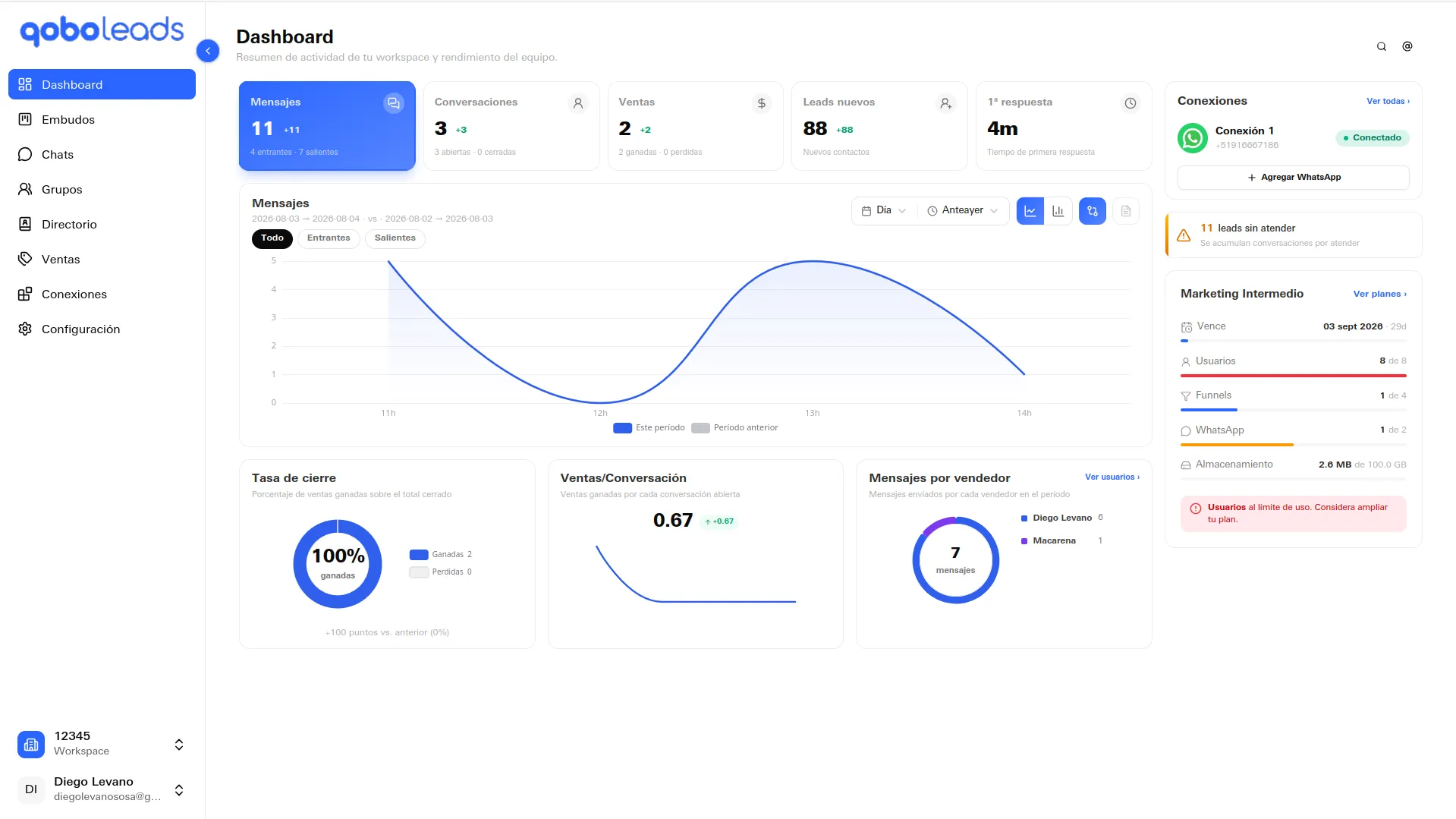The height and width of the screenshot is (819, 1456).
Task: Click Agregar WhatsApp button
Action: pos(1293,178)
